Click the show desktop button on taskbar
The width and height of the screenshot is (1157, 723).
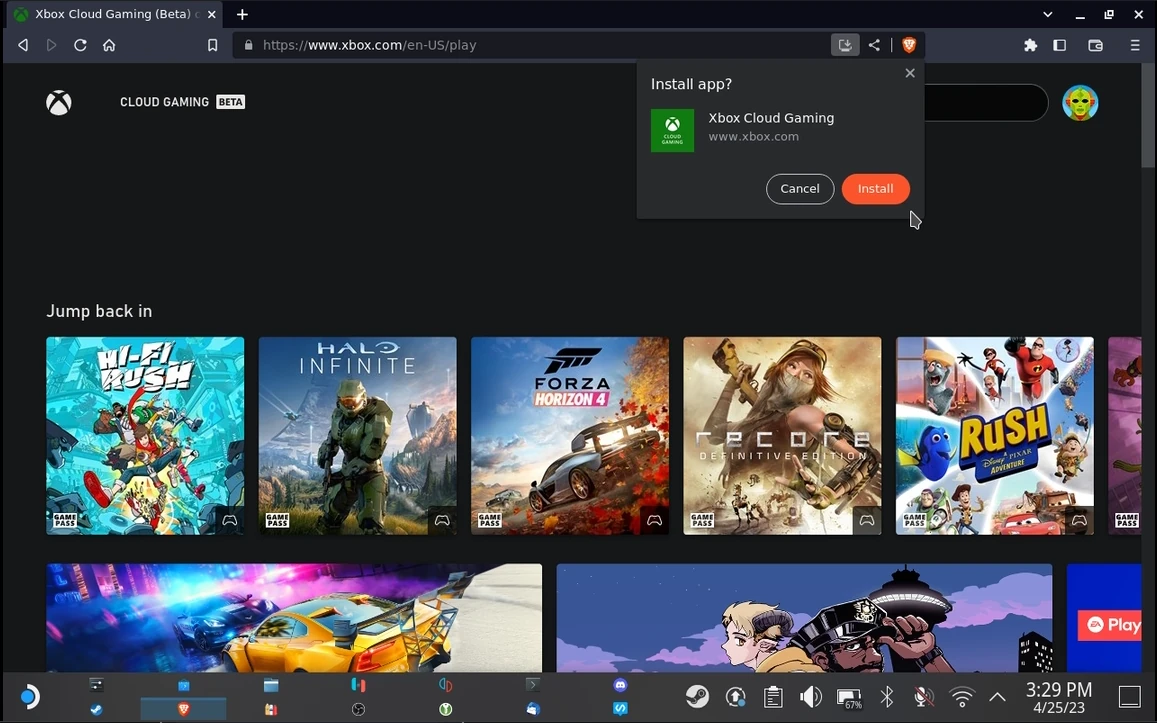[x=1130, y=696]
